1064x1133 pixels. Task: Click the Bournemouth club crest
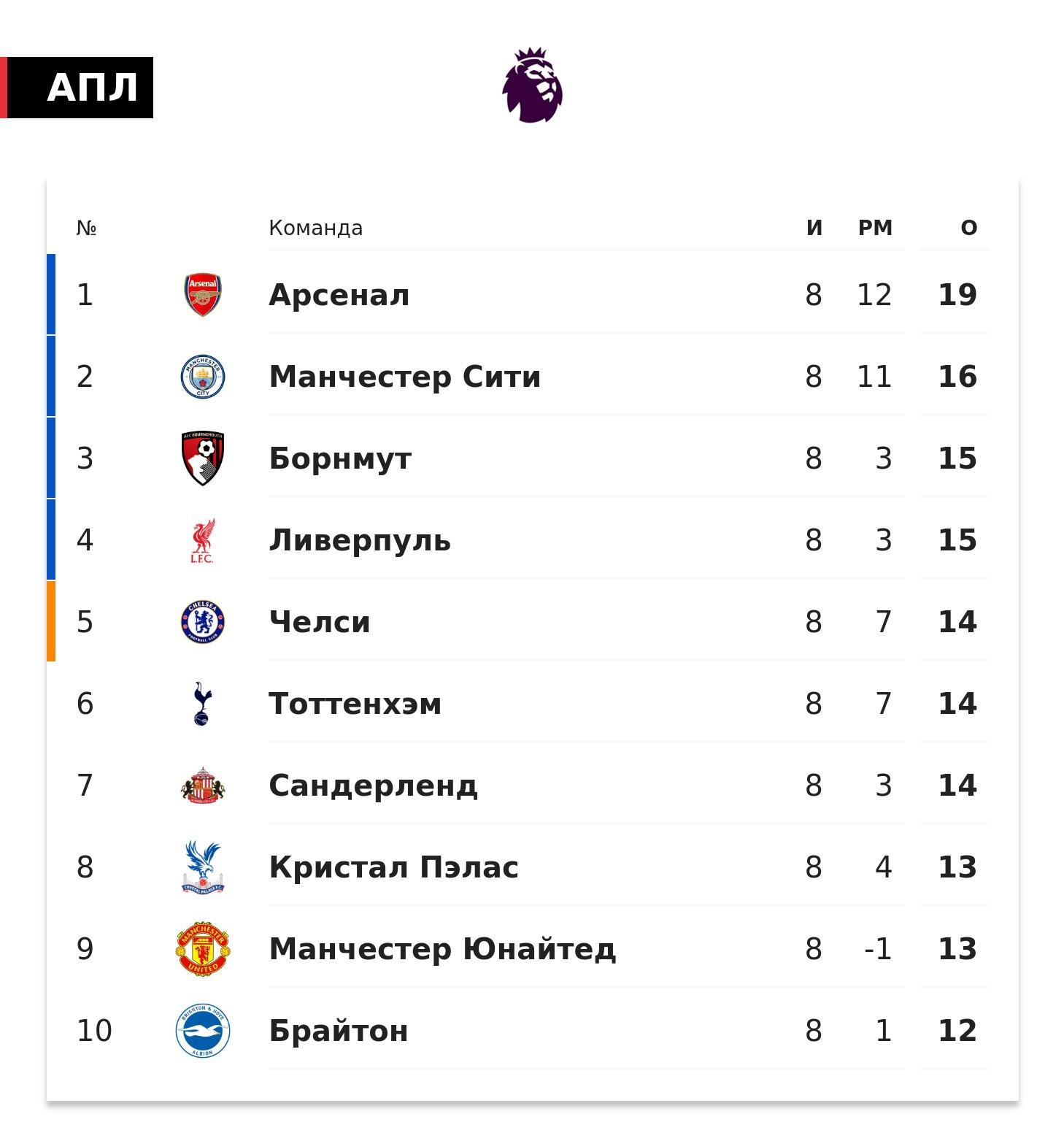point(202,458)
